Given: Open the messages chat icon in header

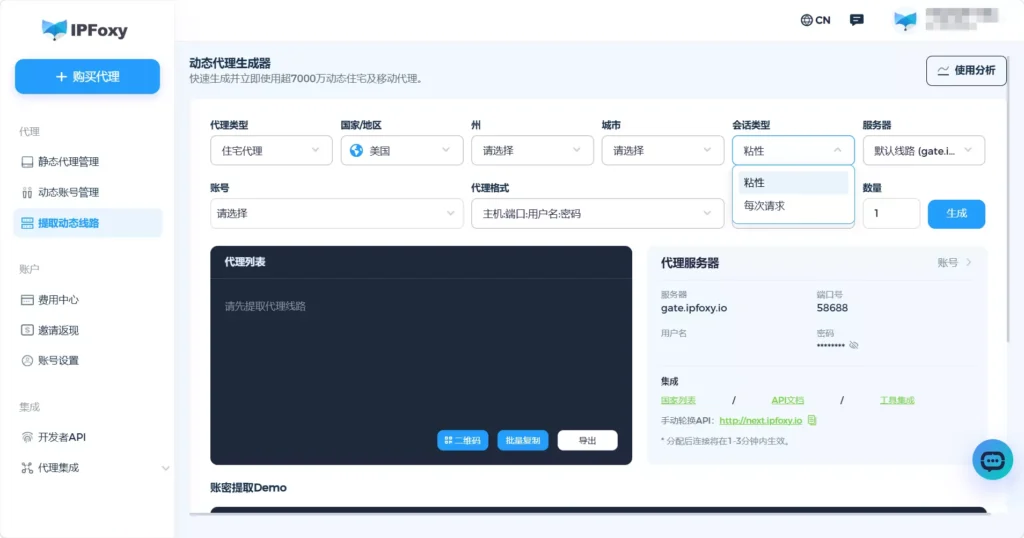Looking at the screenshot, I should [x=856, y=20].
